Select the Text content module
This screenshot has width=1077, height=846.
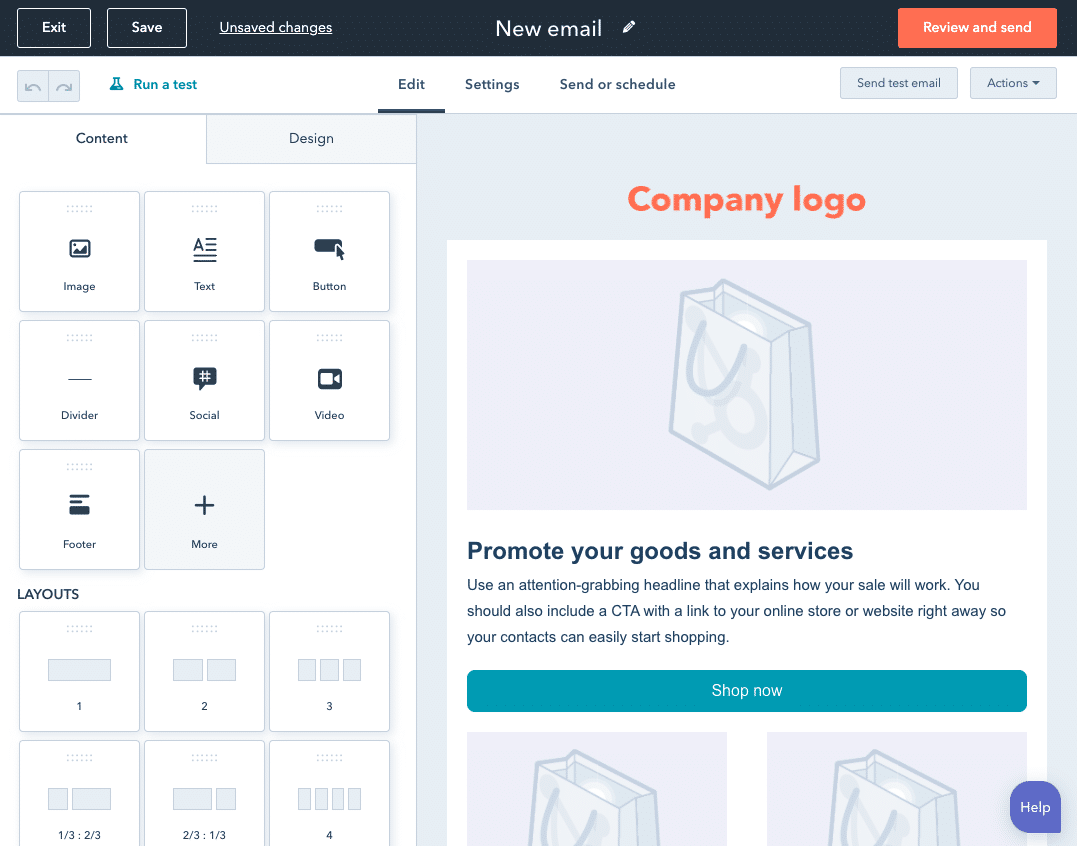click(204, 251)
